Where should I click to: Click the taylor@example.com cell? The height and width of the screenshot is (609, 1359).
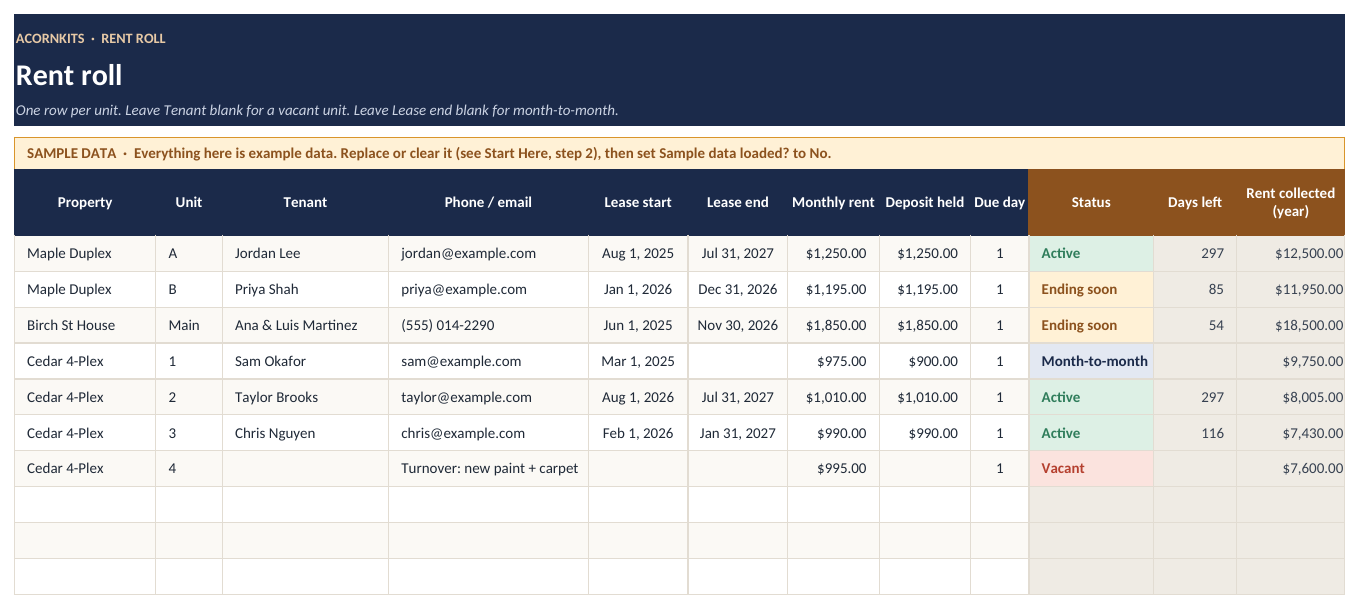coord(488,397)
